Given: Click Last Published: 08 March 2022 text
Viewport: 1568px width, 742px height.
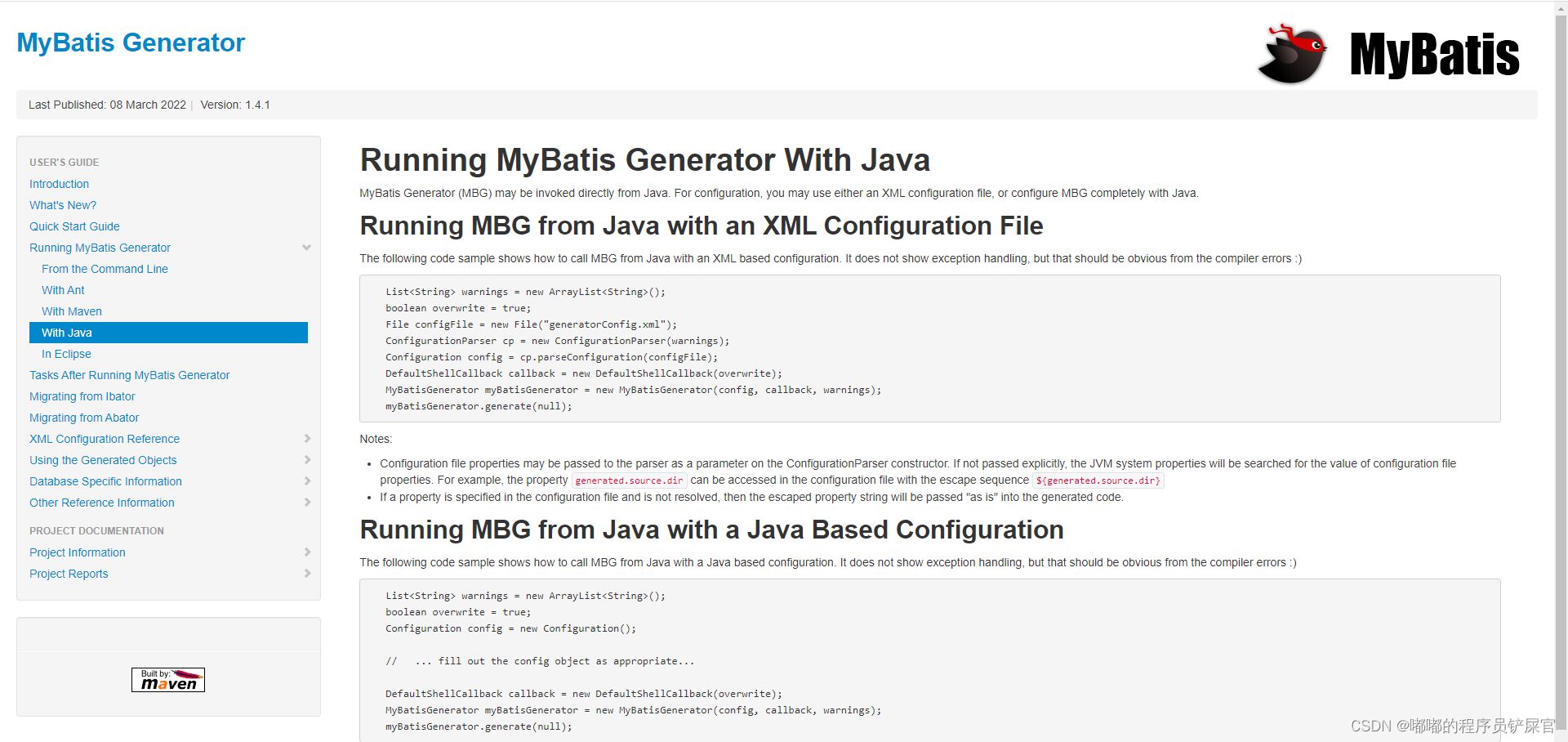Looking at the screenshot, I should click(107, 105).
